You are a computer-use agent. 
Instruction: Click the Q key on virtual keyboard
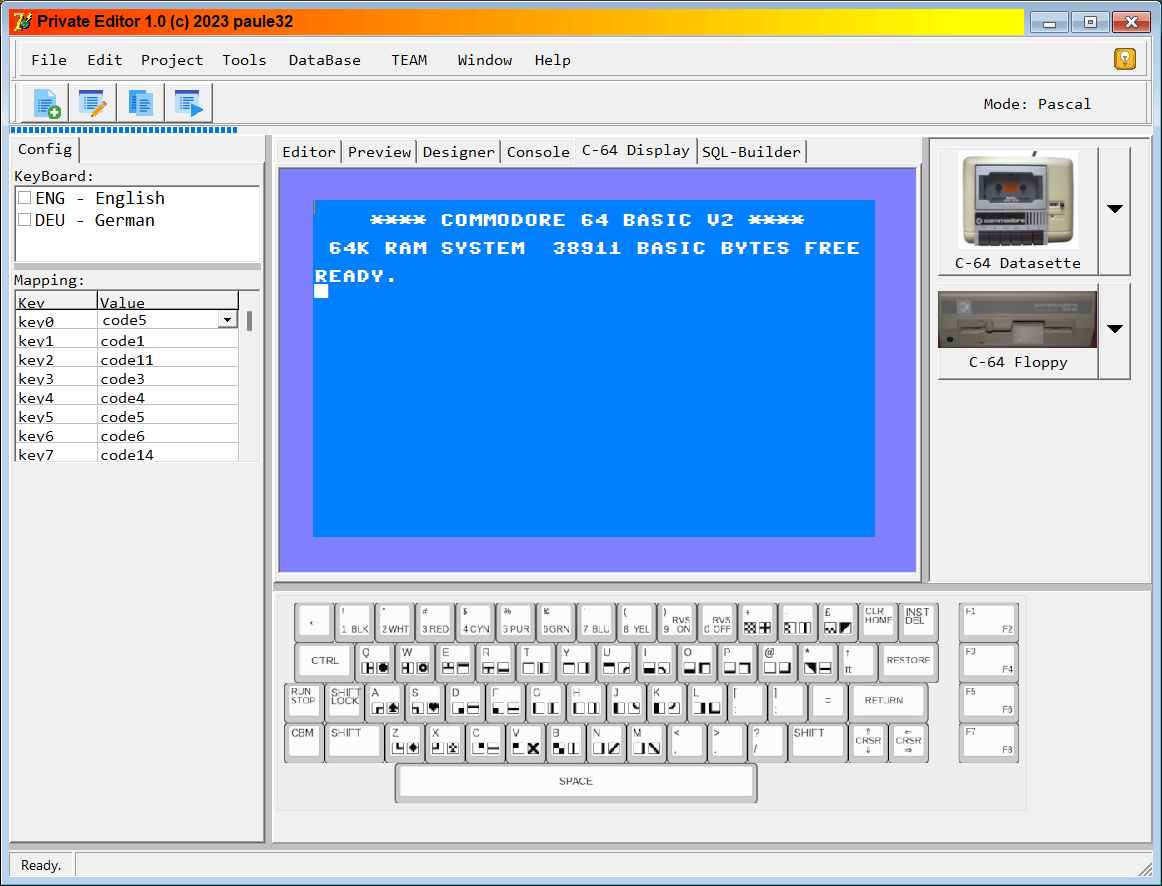(x=374, y=662)
